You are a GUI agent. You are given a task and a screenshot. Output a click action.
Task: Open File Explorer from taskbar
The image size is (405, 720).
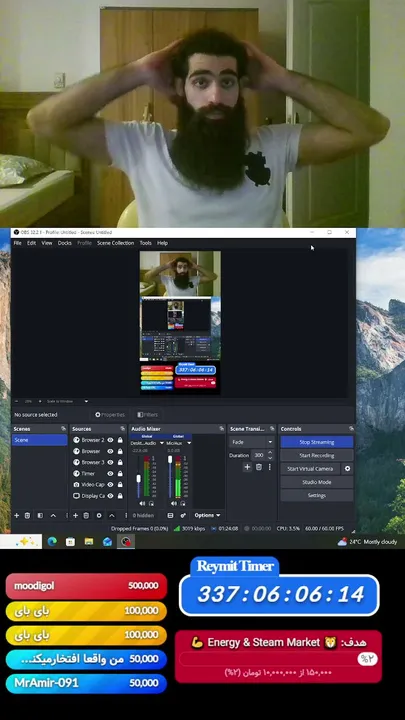89,542
